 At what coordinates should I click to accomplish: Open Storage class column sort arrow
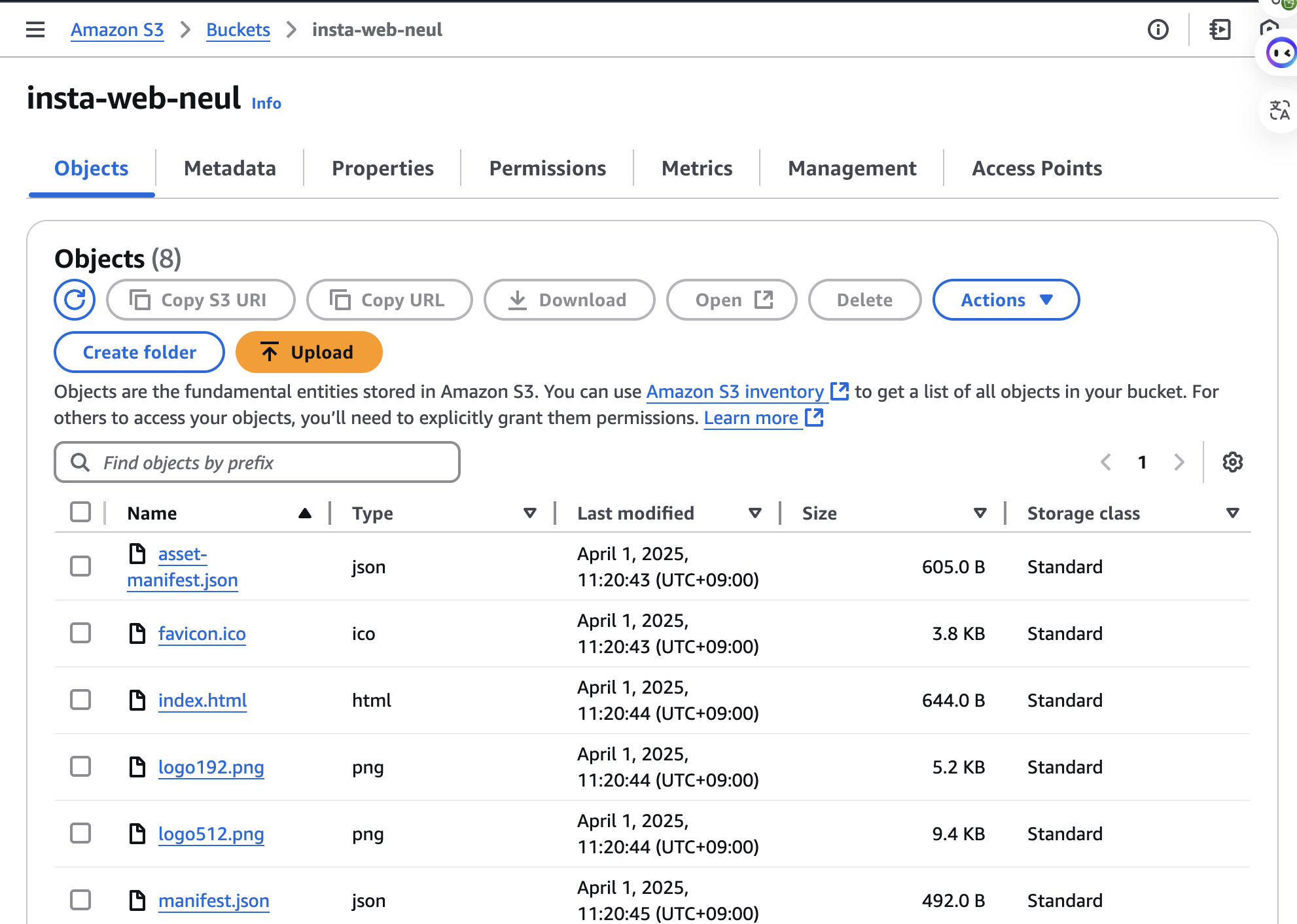(1233, 513)
